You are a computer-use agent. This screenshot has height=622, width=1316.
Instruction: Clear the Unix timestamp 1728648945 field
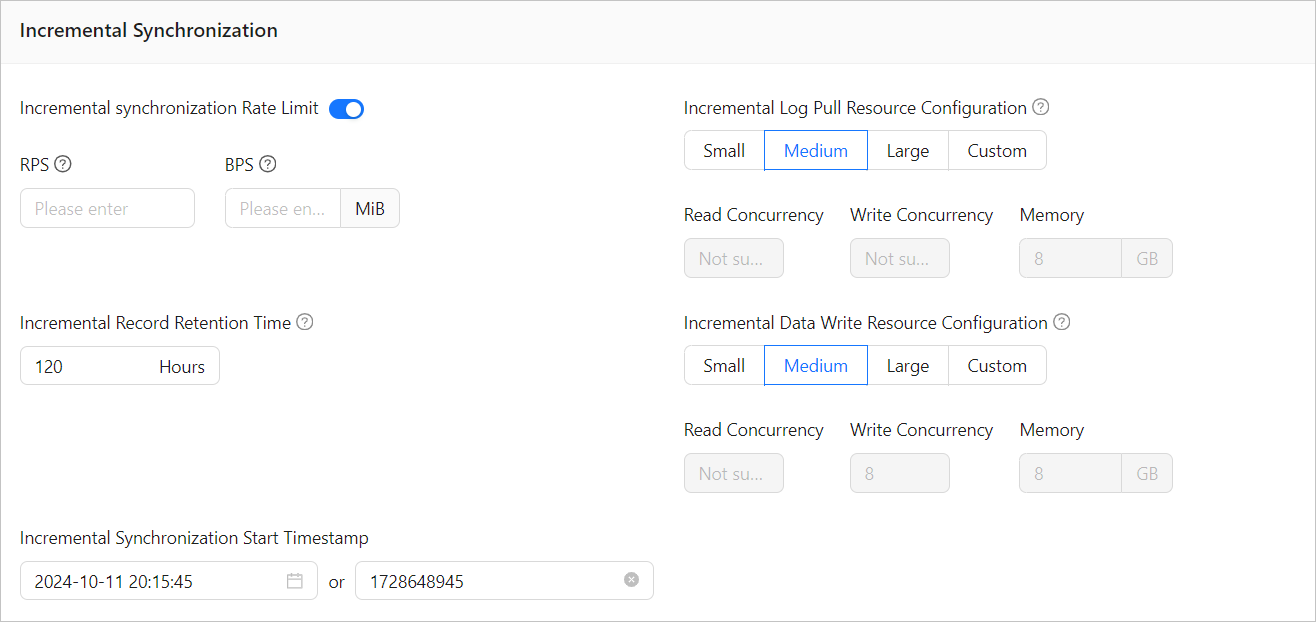pyautogui.click(x=631, y=580)
